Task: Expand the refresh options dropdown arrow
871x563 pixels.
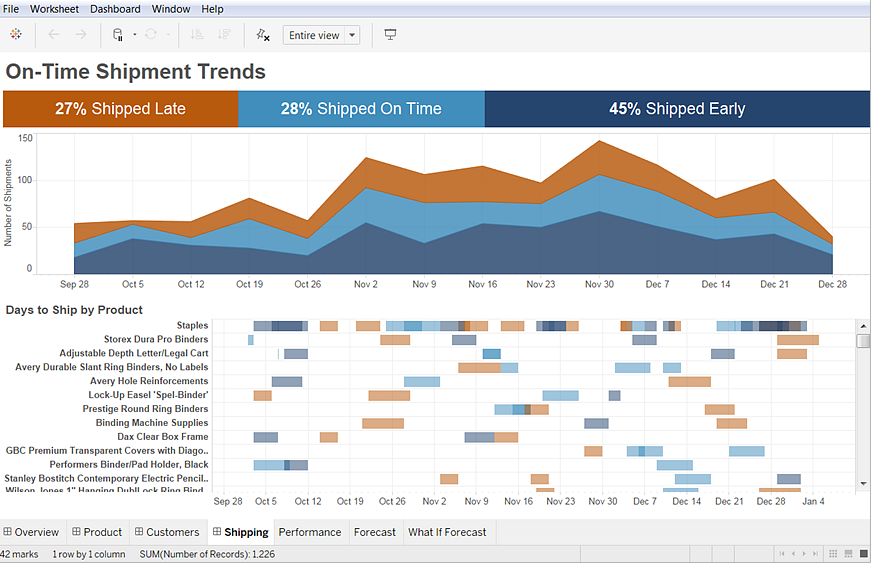Action: (167, 35)
